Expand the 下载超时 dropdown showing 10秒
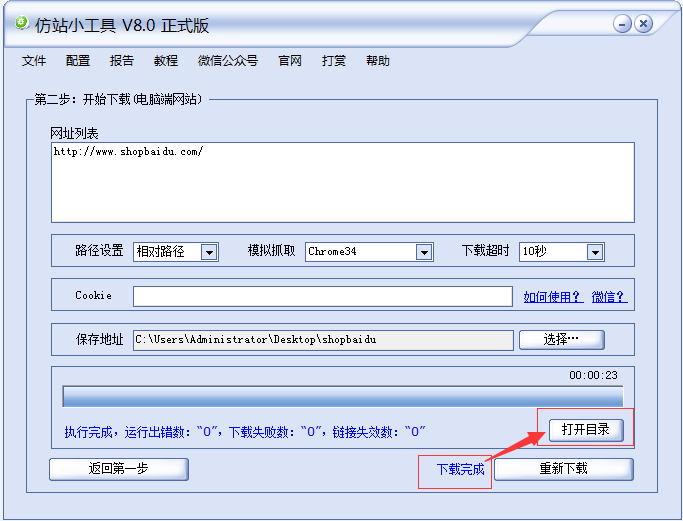The width and height of the screenshot is (683, 521). point(595,252)
